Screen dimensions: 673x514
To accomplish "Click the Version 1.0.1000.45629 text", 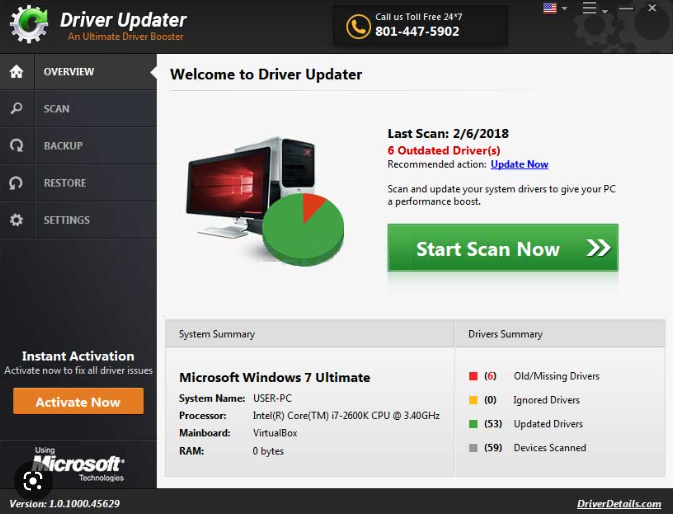I will pyautogui.click(x=64, y=503).
